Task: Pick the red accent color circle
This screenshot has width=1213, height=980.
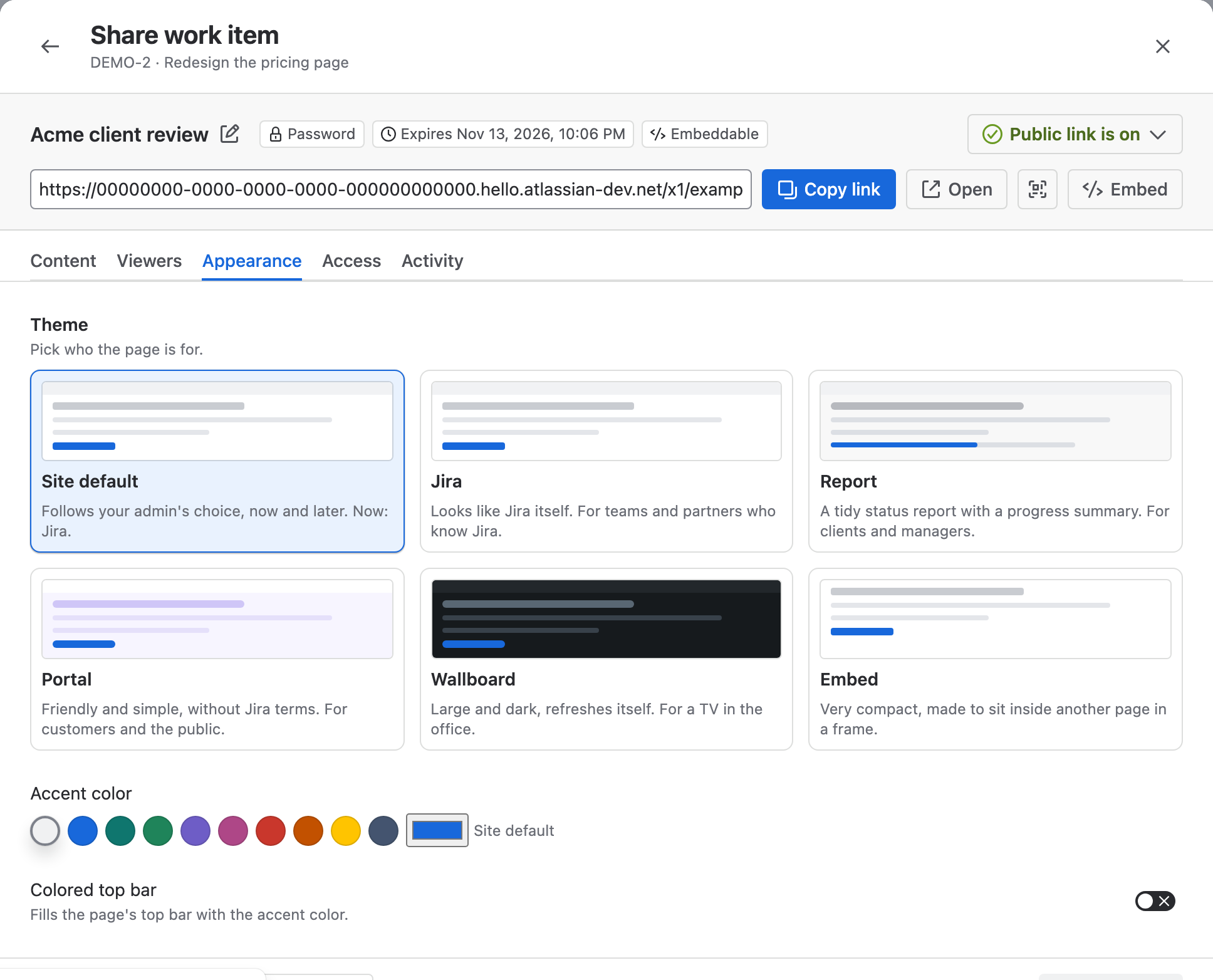Action: coord(271,831)
